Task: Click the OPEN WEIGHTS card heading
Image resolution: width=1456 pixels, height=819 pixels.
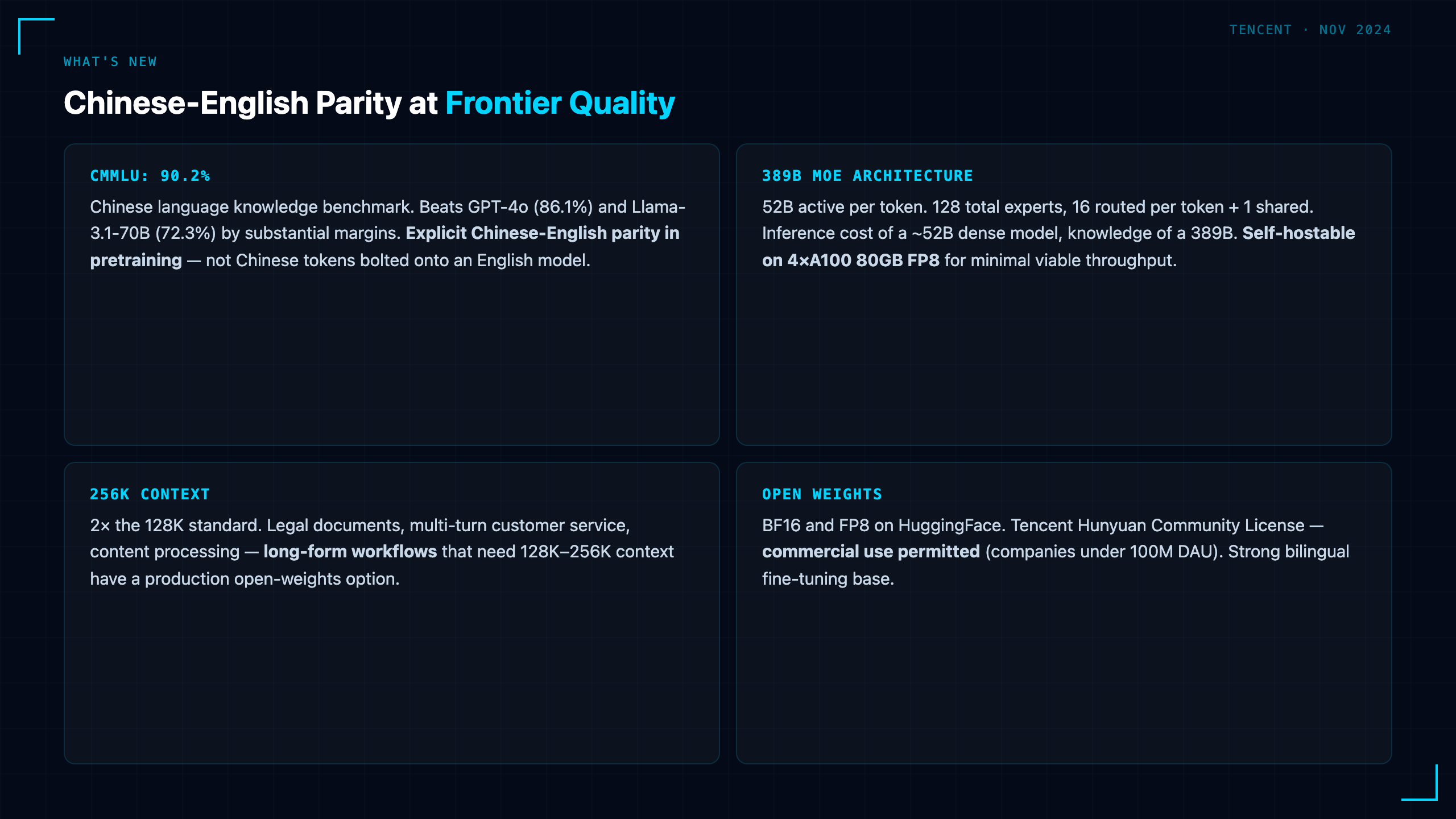Action: pos(822,494)
